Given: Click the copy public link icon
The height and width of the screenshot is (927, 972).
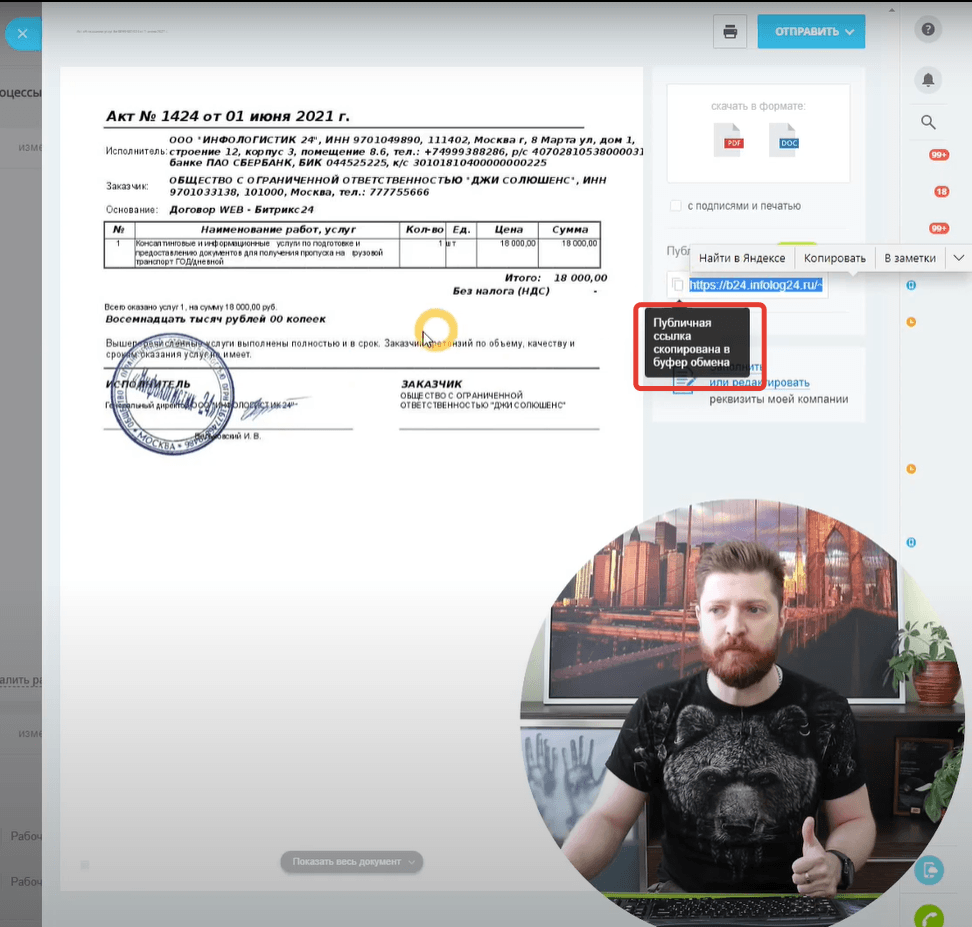Looking at the screenshot, I should 677,285.
